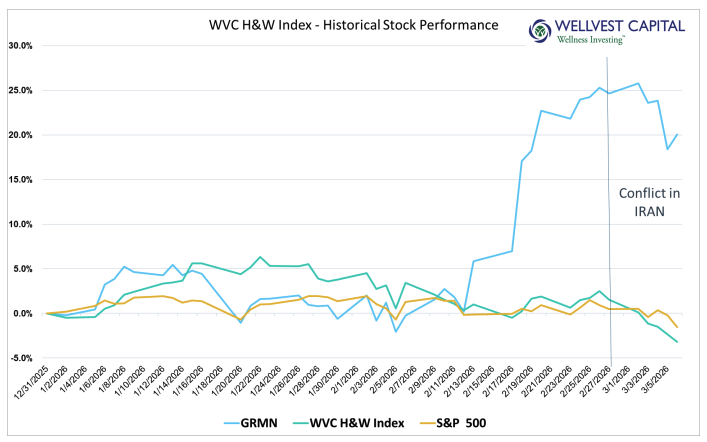Click the GRMN legend line marker
The height and width of the screenshot is (442, 707).
coord(240,422)
